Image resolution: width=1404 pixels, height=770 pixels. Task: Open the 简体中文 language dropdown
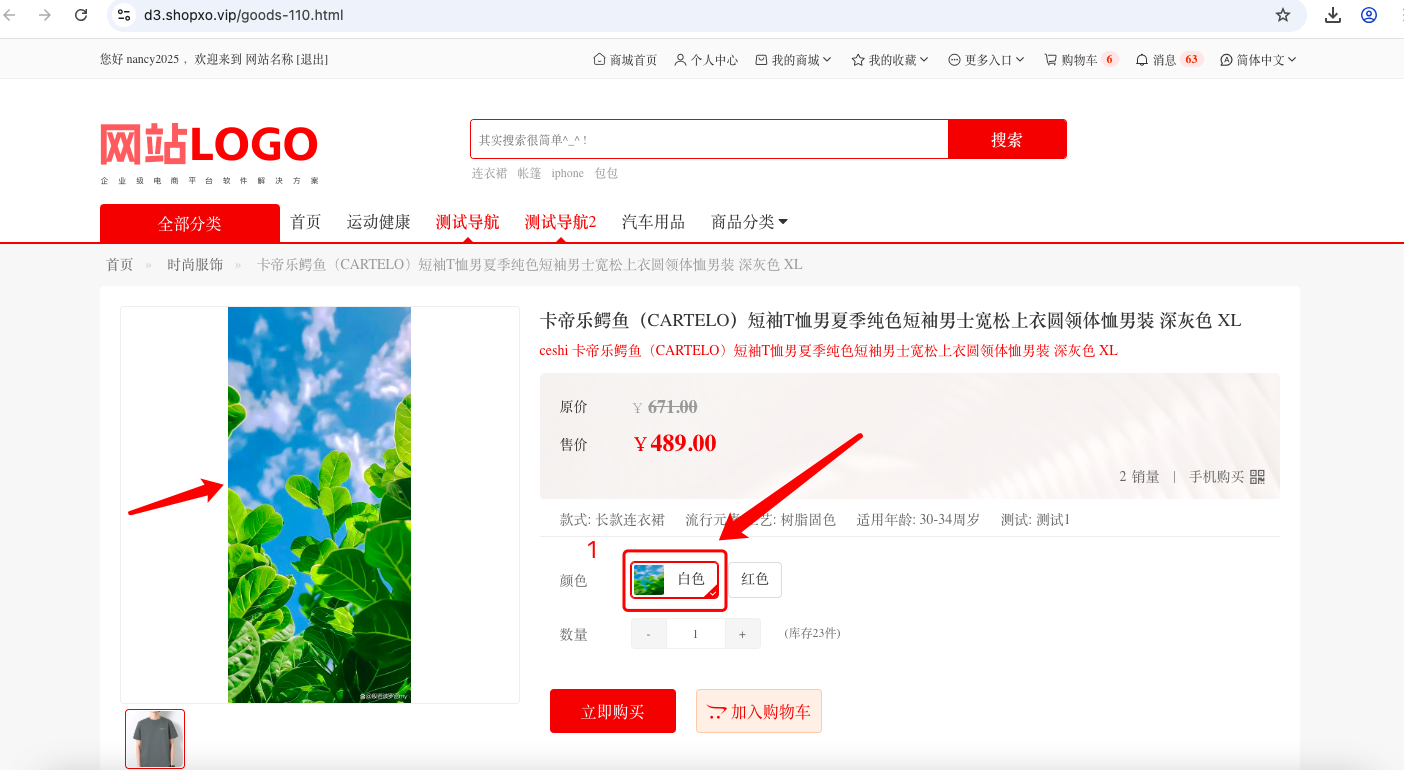pos(1258,60)
